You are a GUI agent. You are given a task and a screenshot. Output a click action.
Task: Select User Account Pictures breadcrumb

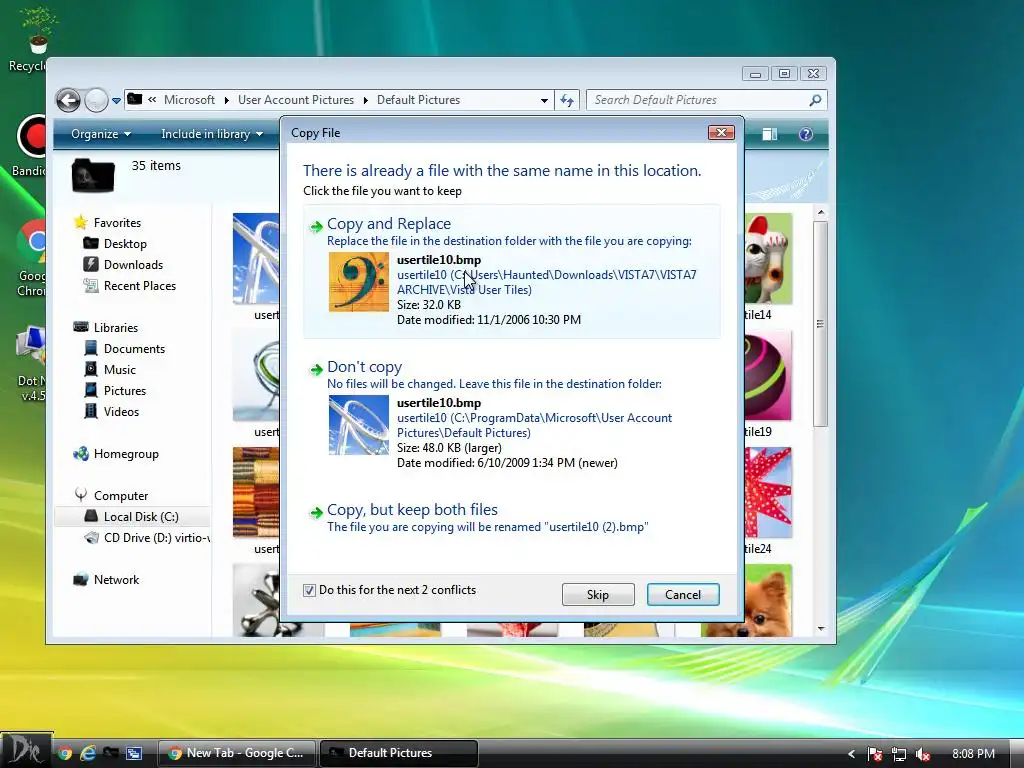point(296,100)
